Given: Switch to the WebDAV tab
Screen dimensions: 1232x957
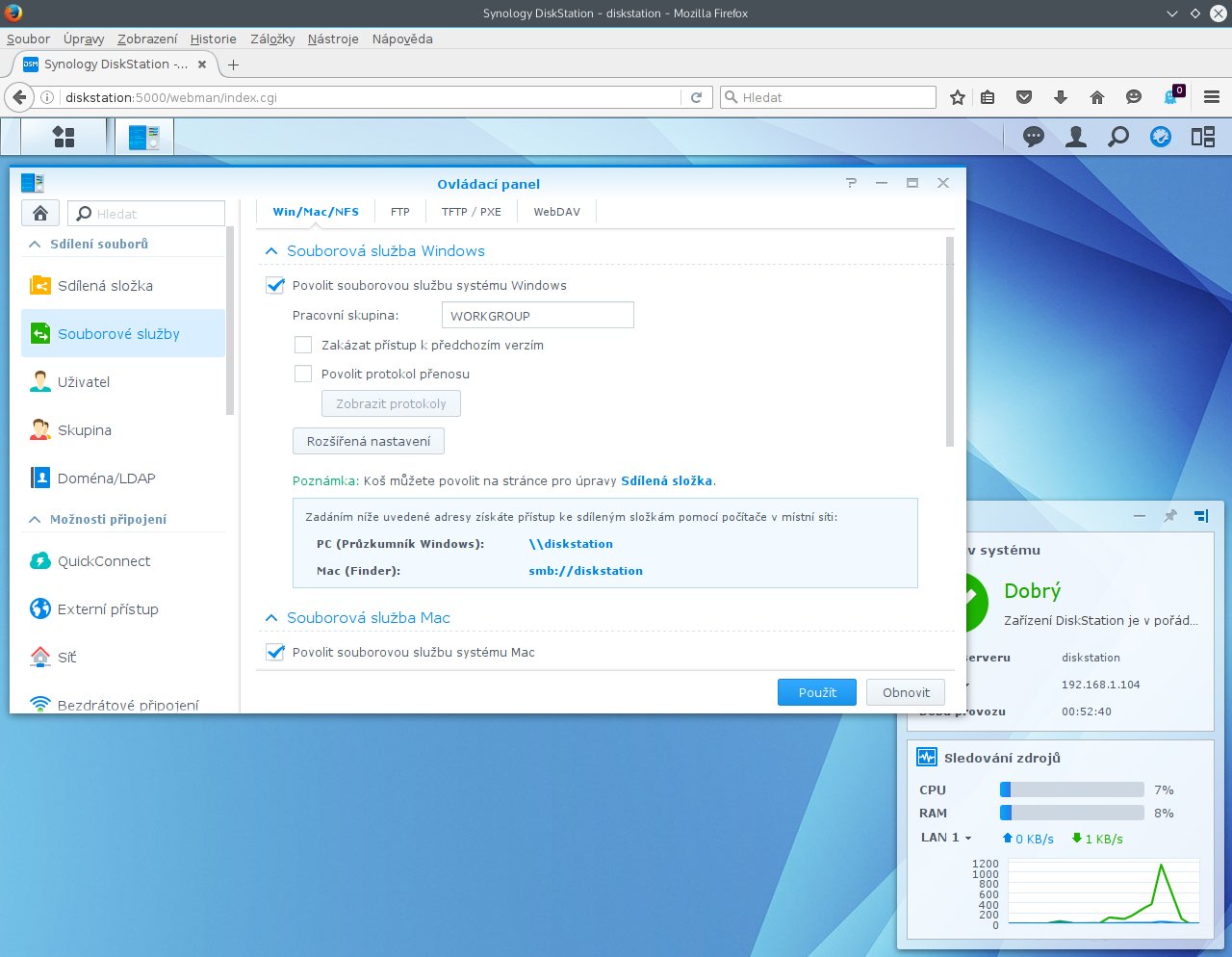Looking at the screenshot, I should click(557, 212).
